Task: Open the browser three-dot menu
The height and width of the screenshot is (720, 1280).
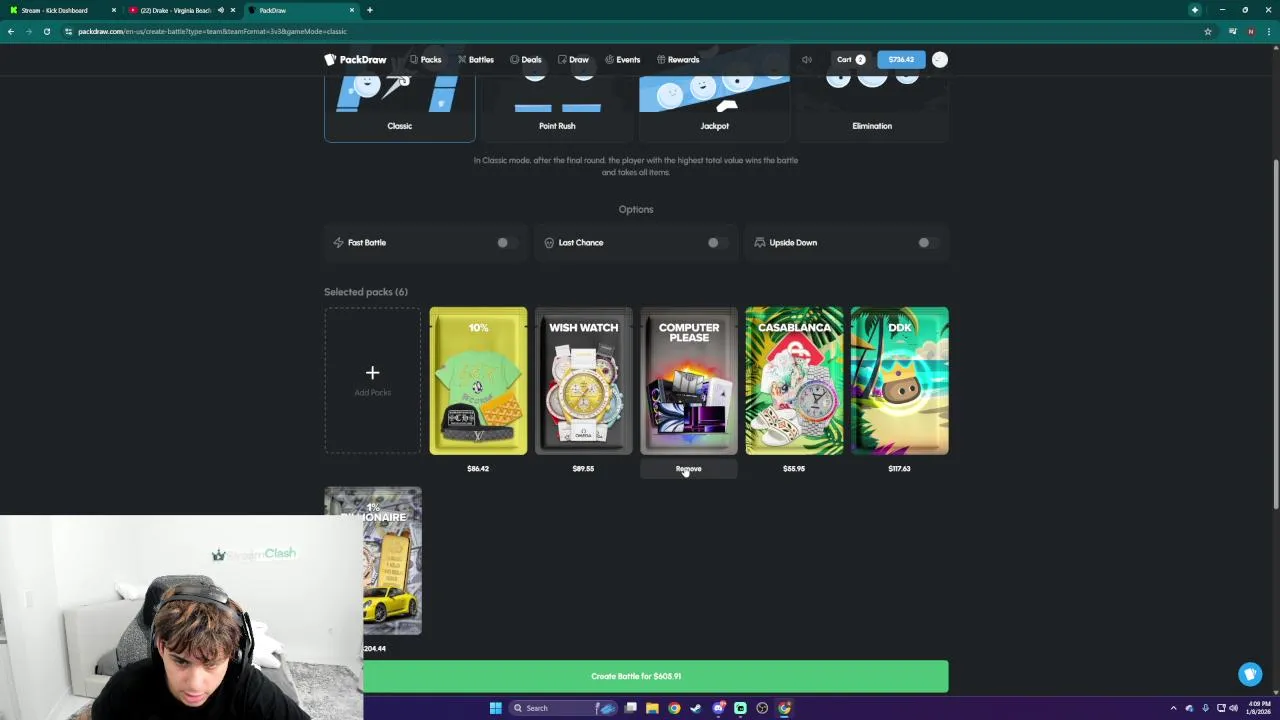Action: click(x=1268, y=31)
